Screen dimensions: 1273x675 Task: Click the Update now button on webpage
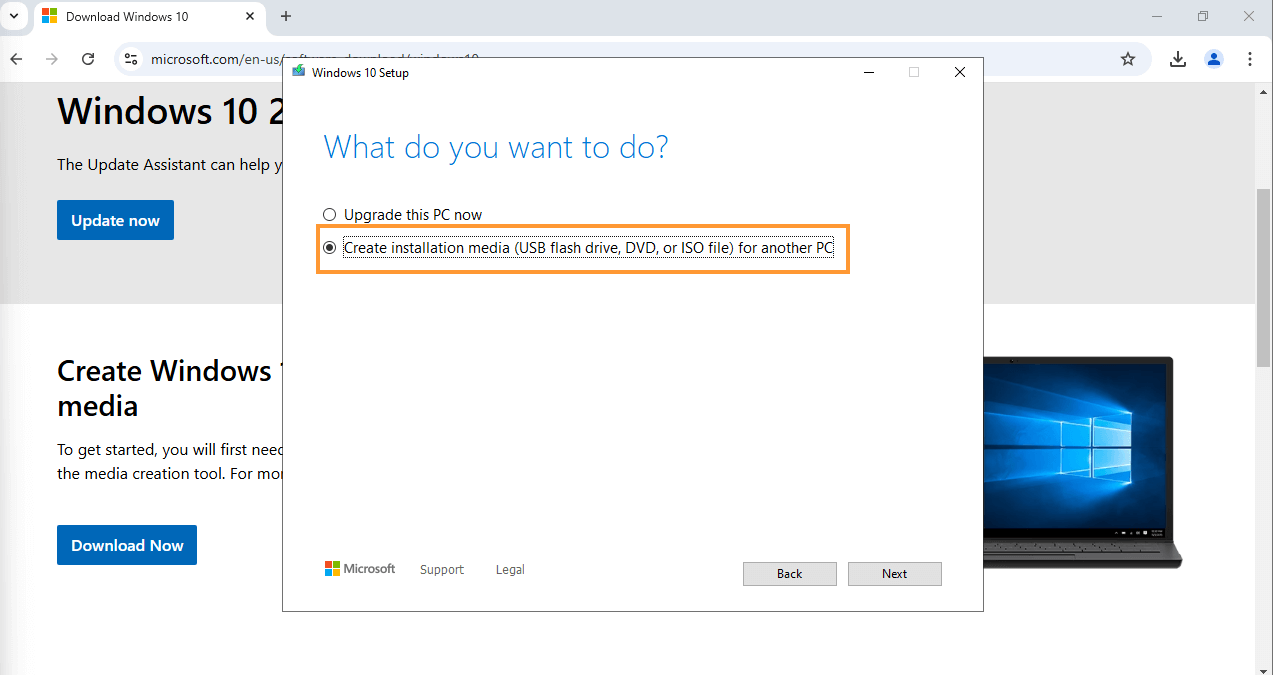[x=115, y=220]
